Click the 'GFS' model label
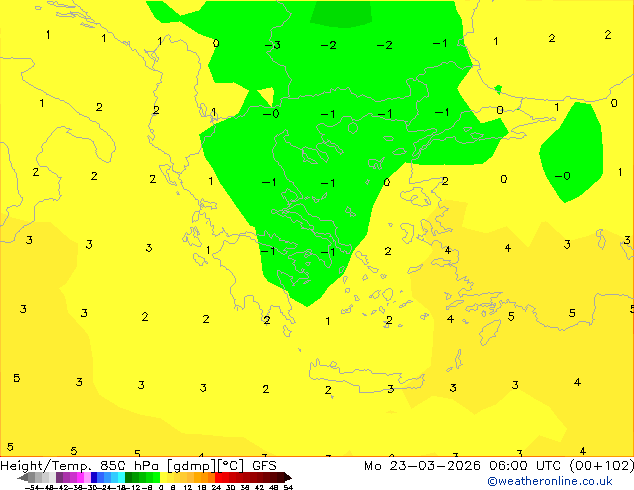This screenshot has height=490, width=634. tap(264, 466)
